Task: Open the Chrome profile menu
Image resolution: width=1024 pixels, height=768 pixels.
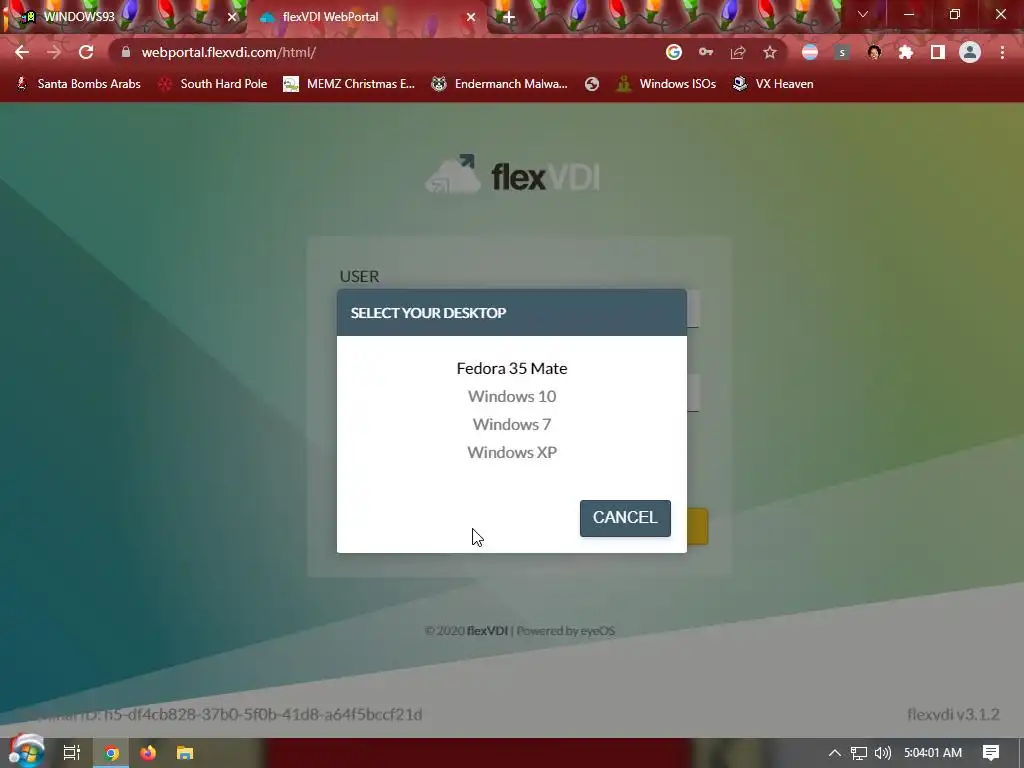Action: tap(970, 52)
